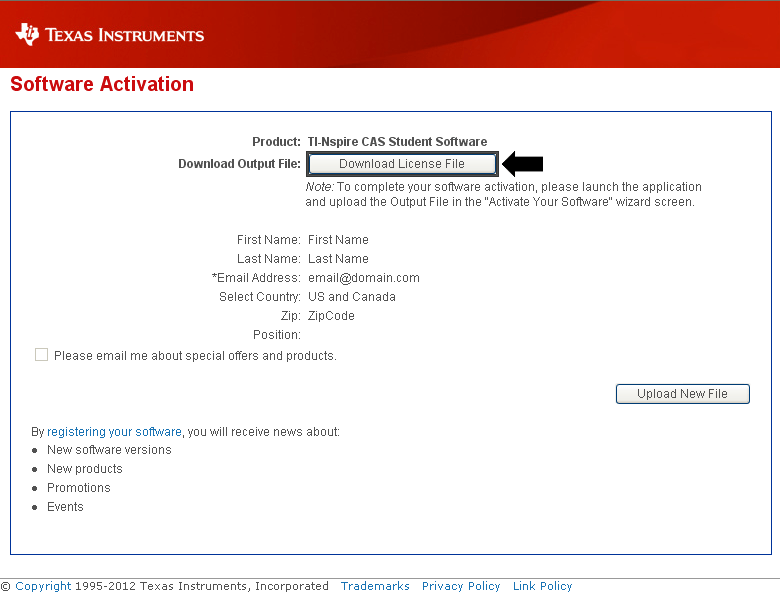Click the activation Note paragraph text
Image resolution: width=780 pixels, height=593 pixels.
point(503,194)
